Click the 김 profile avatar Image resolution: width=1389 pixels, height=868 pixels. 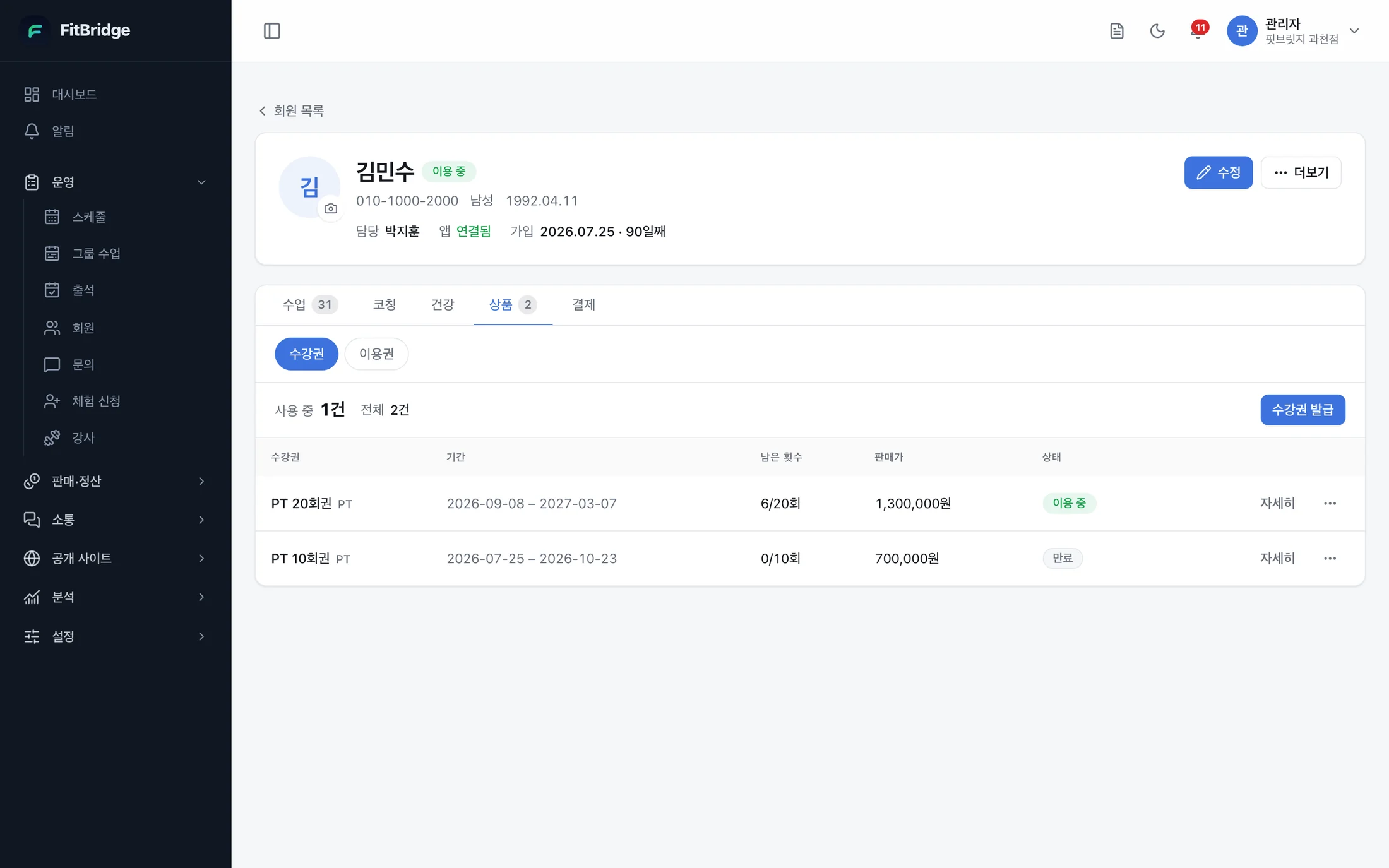coord(309,187)
